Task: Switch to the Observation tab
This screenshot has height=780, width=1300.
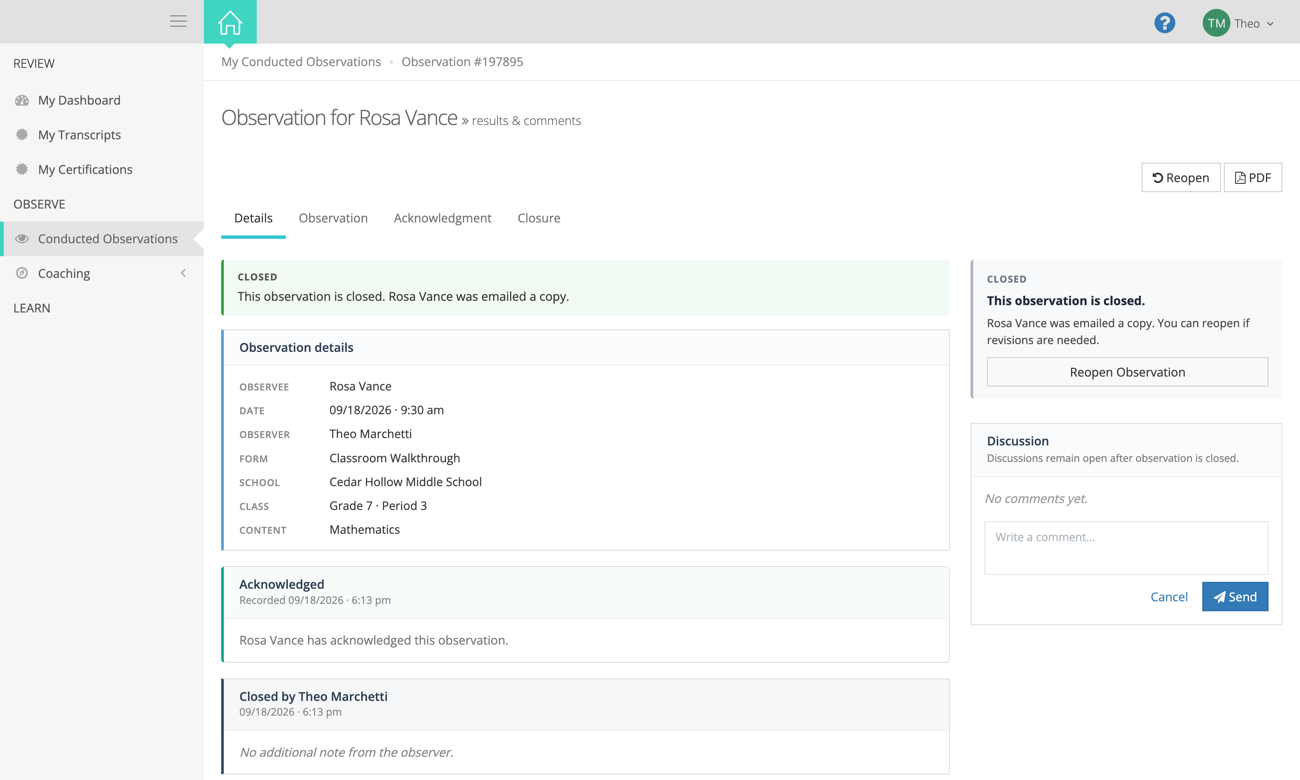Action: click(x=333, y=218)
